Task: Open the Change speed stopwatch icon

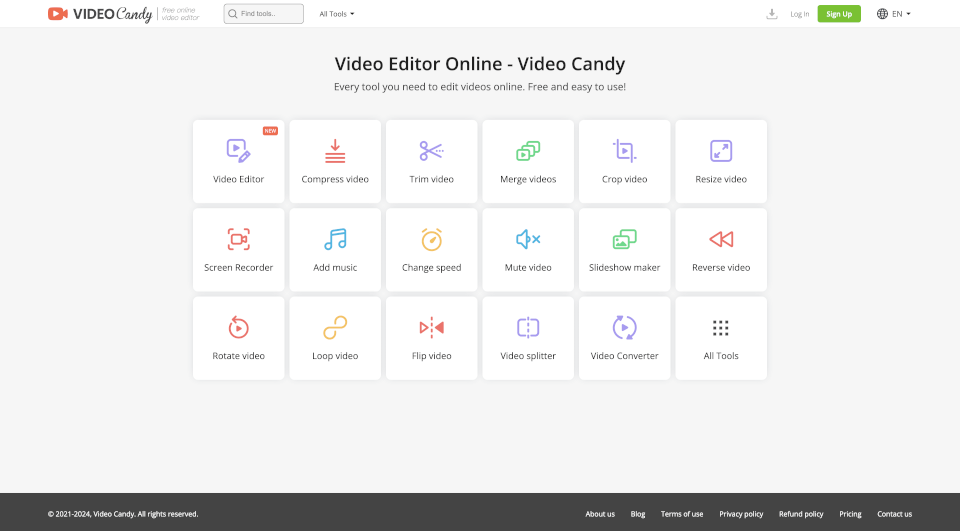Action: 431,239
